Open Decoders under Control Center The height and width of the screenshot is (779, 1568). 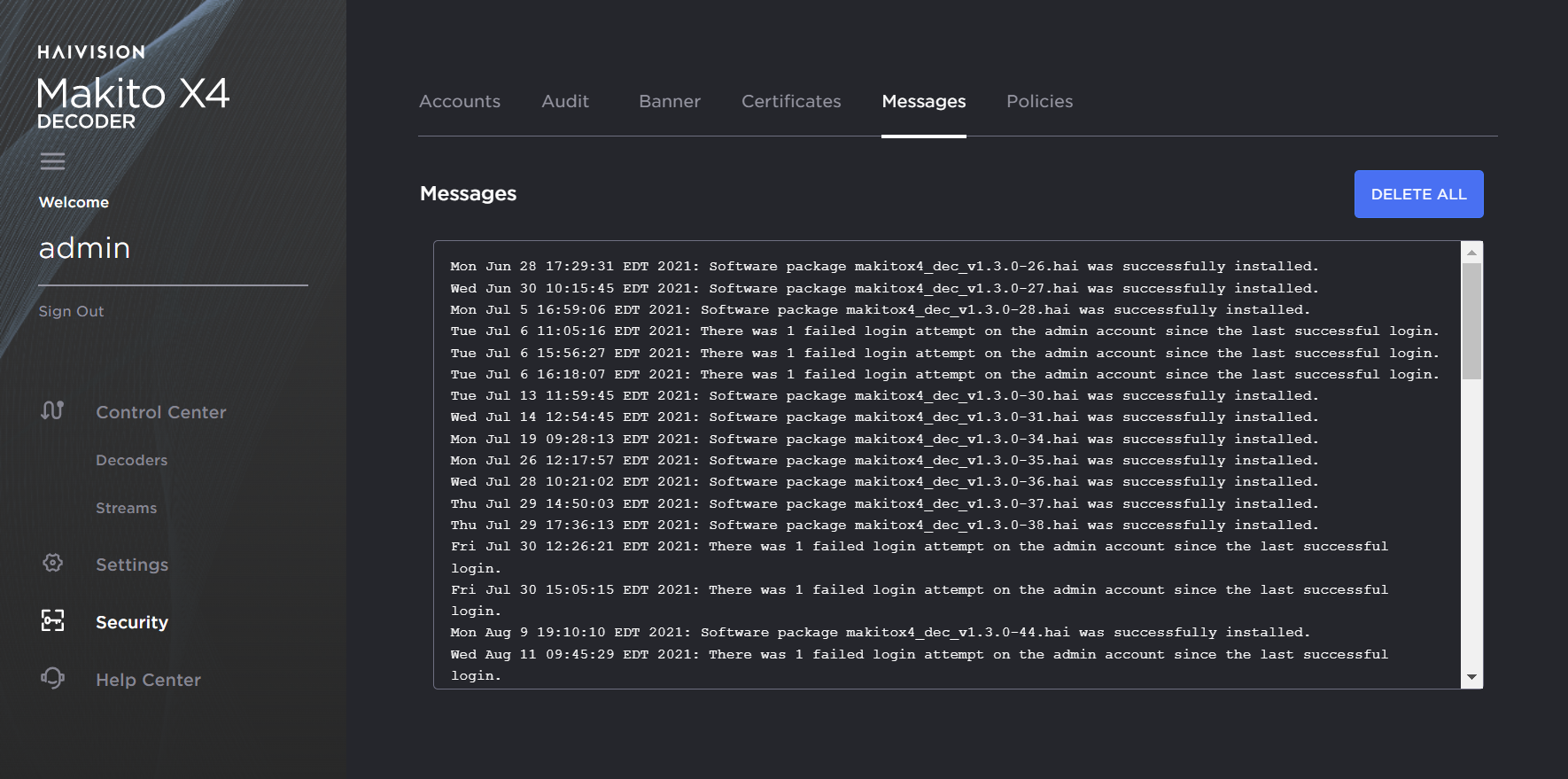click(131, 461)
